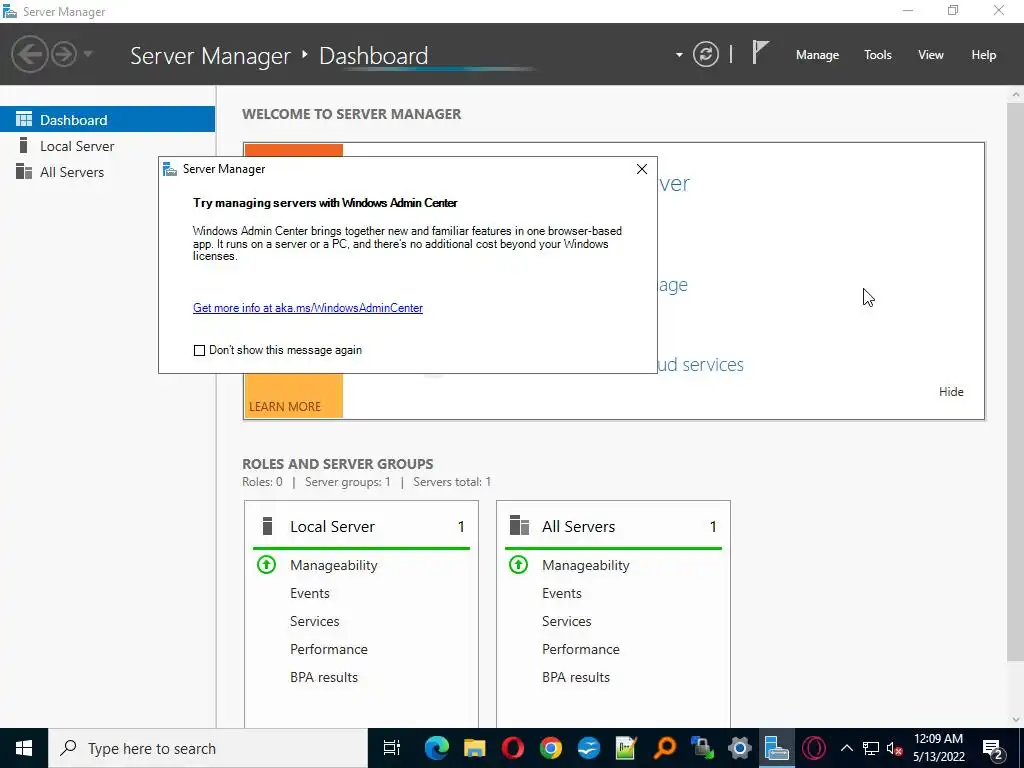
Task: Open the Action Center notifications icon
Action: point(993,748)
